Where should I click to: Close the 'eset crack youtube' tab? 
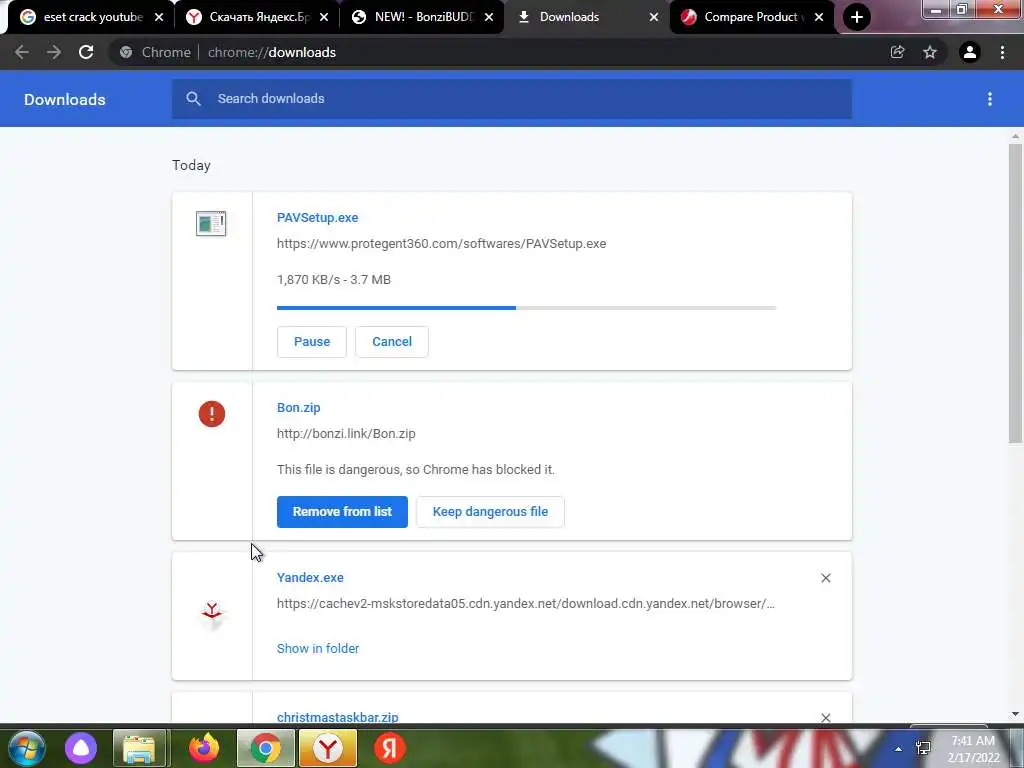pos(159,17)
